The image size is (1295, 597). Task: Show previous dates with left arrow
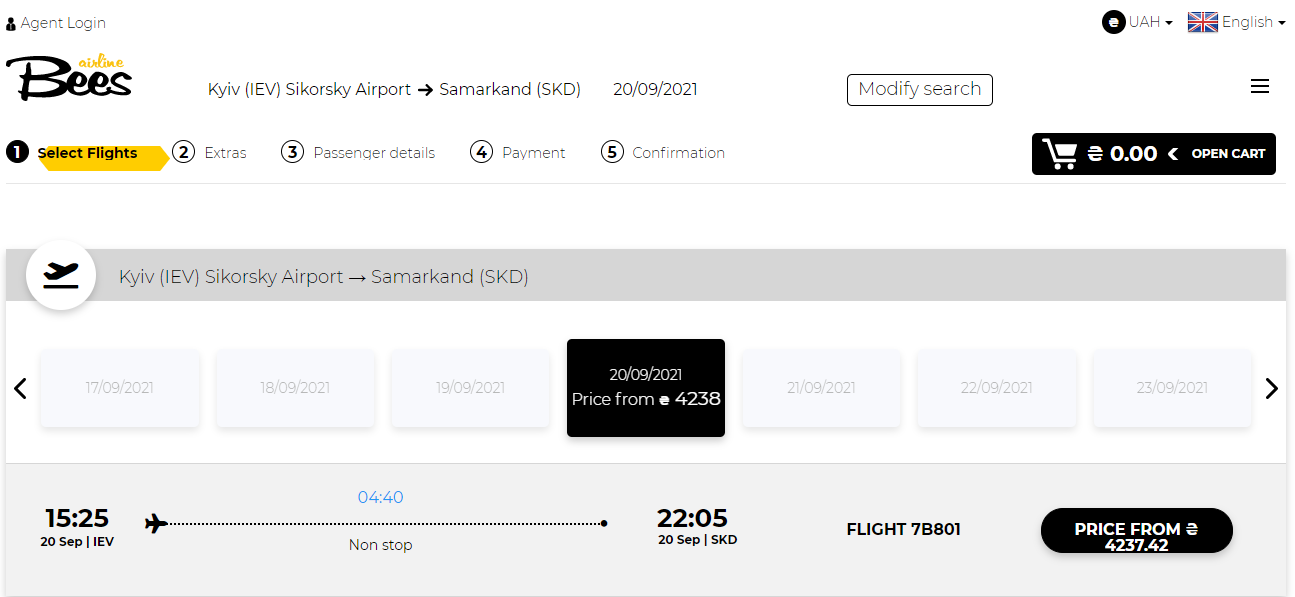click(x=20, y=388)
